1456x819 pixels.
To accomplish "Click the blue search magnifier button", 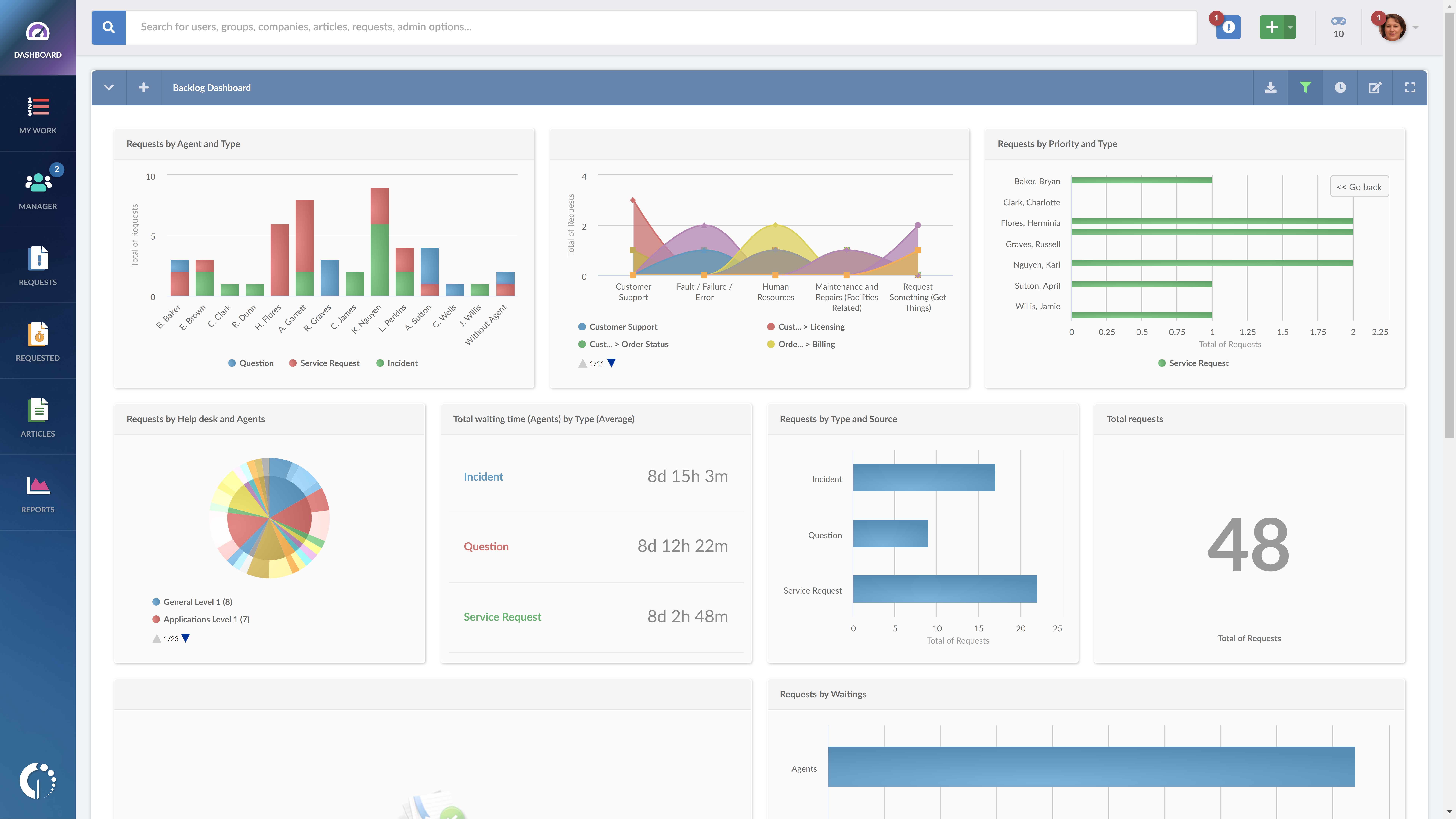I will [x=109, y=27].
